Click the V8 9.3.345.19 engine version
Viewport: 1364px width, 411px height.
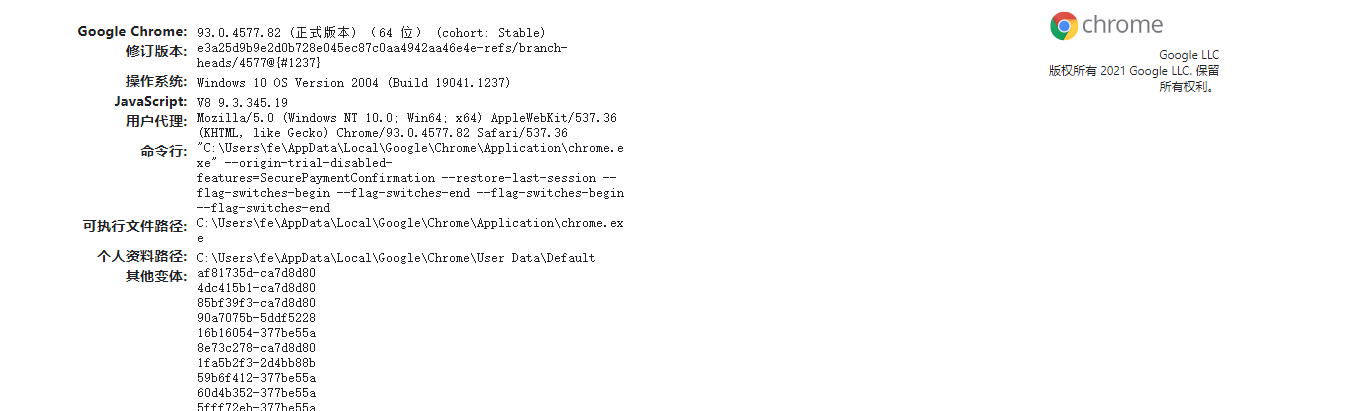242,102
